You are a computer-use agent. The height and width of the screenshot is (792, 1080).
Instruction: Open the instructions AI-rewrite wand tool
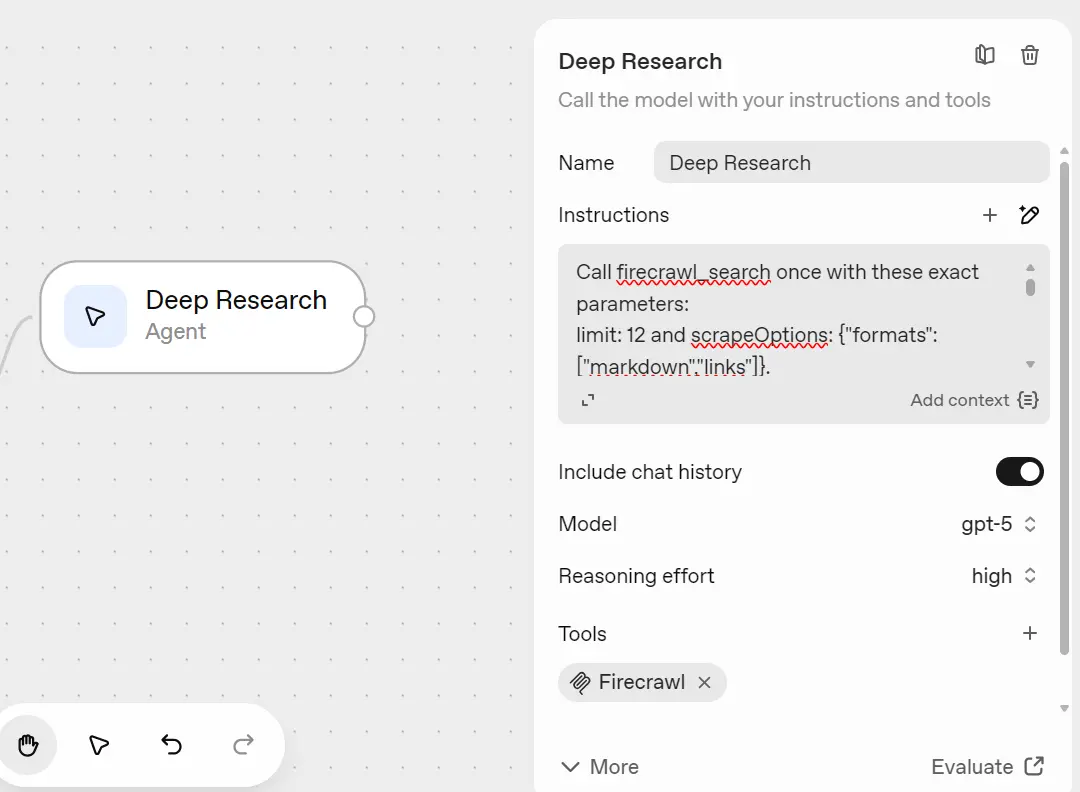1029,215
